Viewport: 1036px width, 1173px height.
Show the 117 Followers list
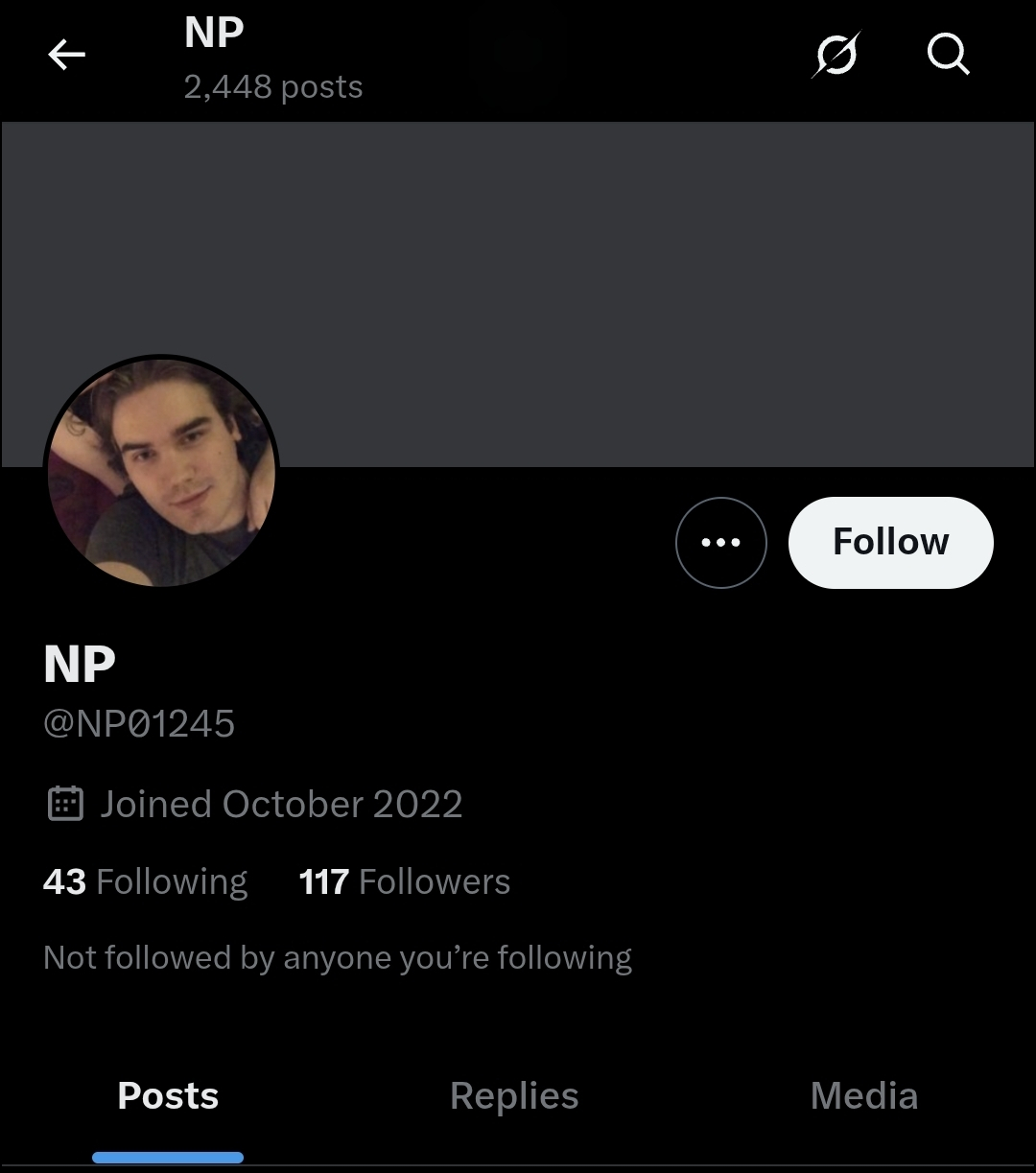[404, 881]
